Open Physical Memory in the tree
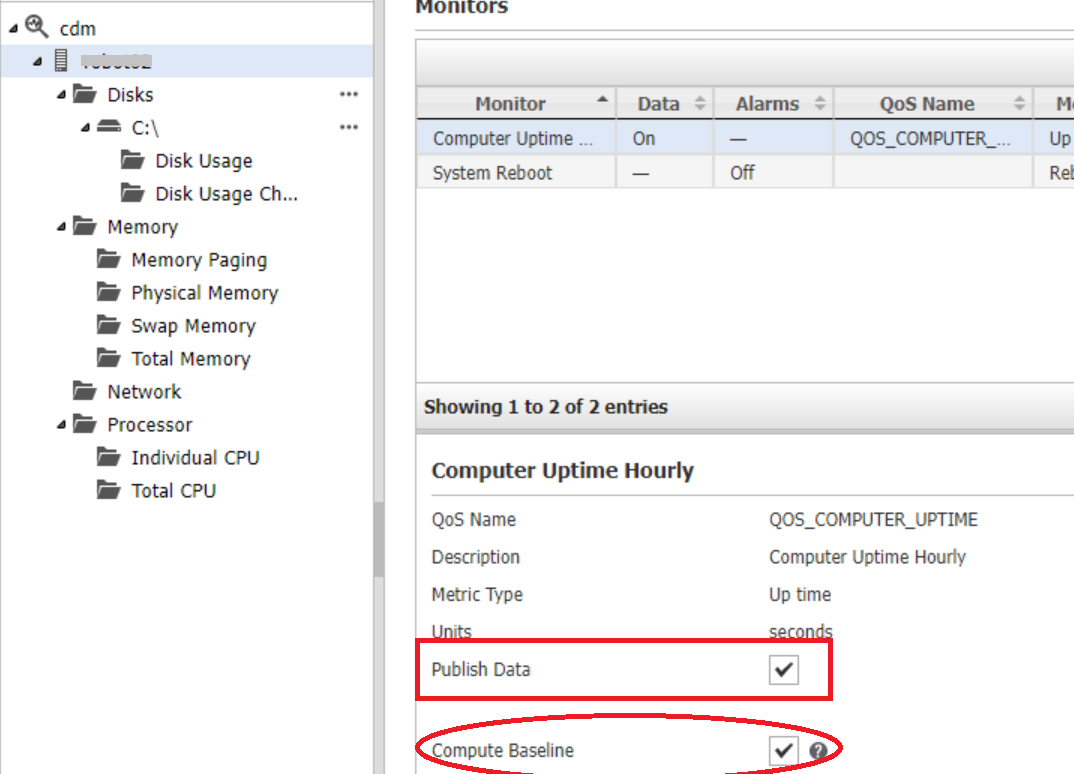 [204, 293]
